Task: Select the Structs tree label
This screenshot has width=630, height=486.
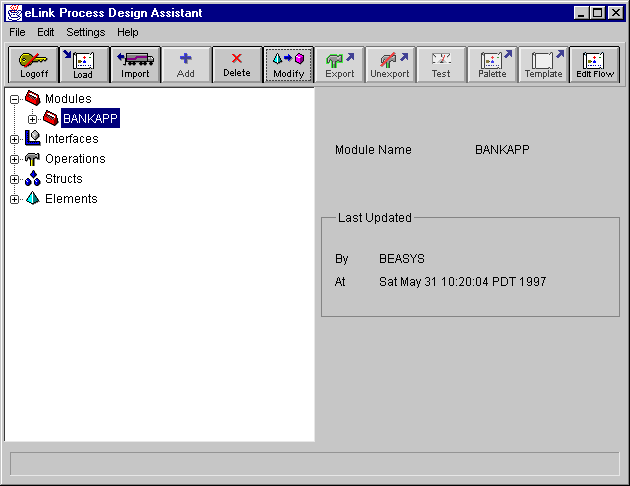Action: pos(63,178)
